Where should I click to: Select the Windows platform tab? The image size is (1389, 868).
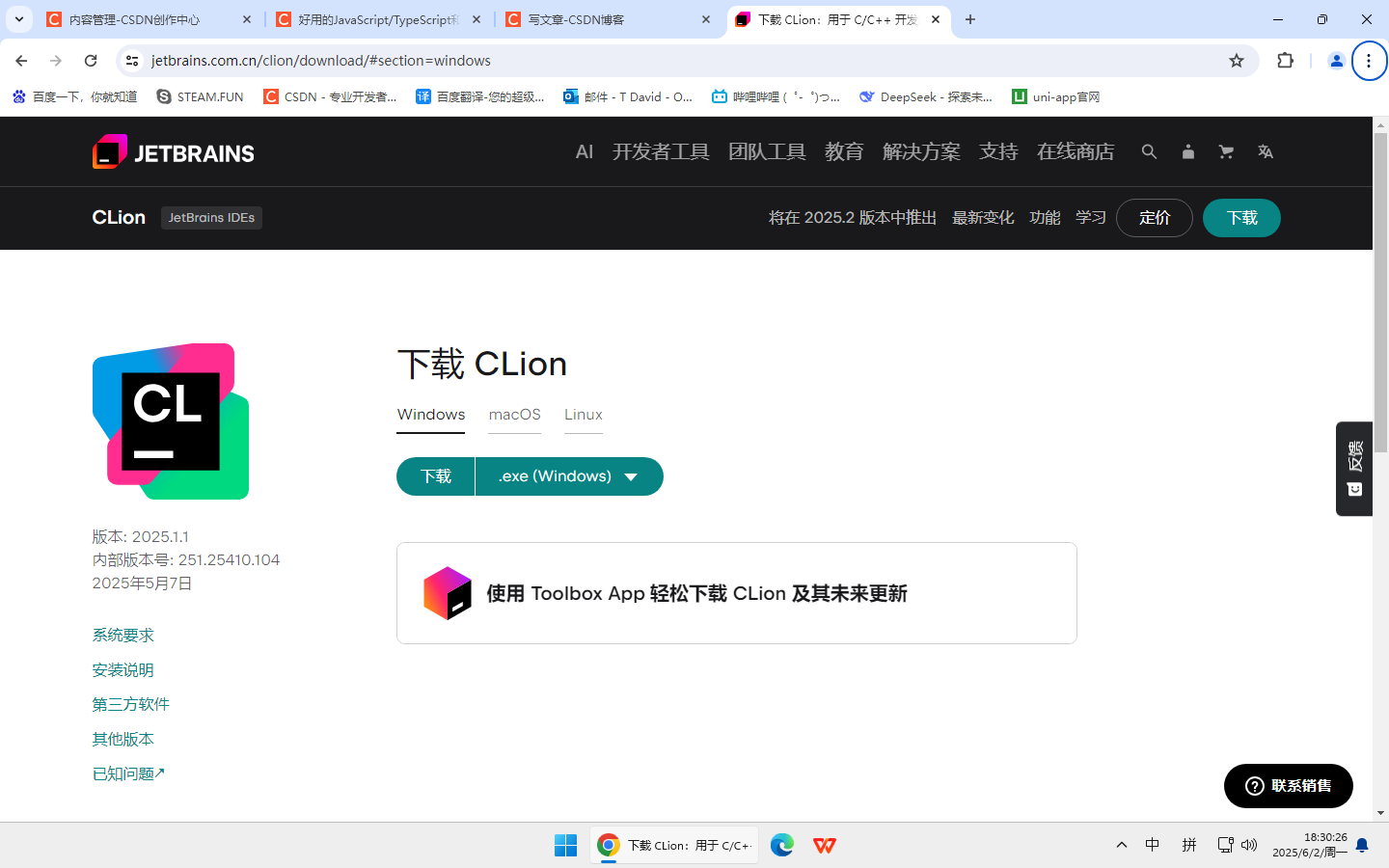pyautogui.click(x=431, y=415)
